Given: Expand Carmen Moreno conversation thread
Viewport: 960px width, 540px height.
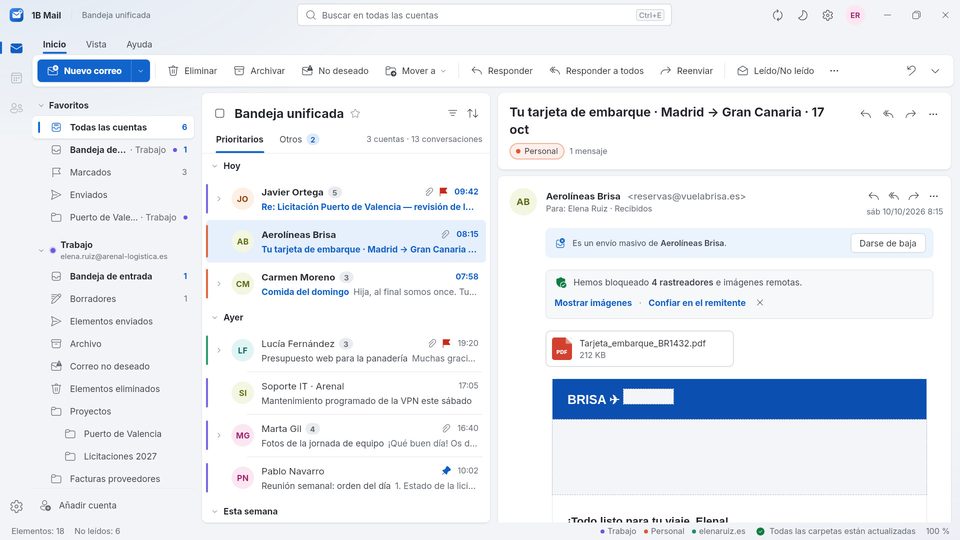Looking at the screenshot, I should pos(219,284).
